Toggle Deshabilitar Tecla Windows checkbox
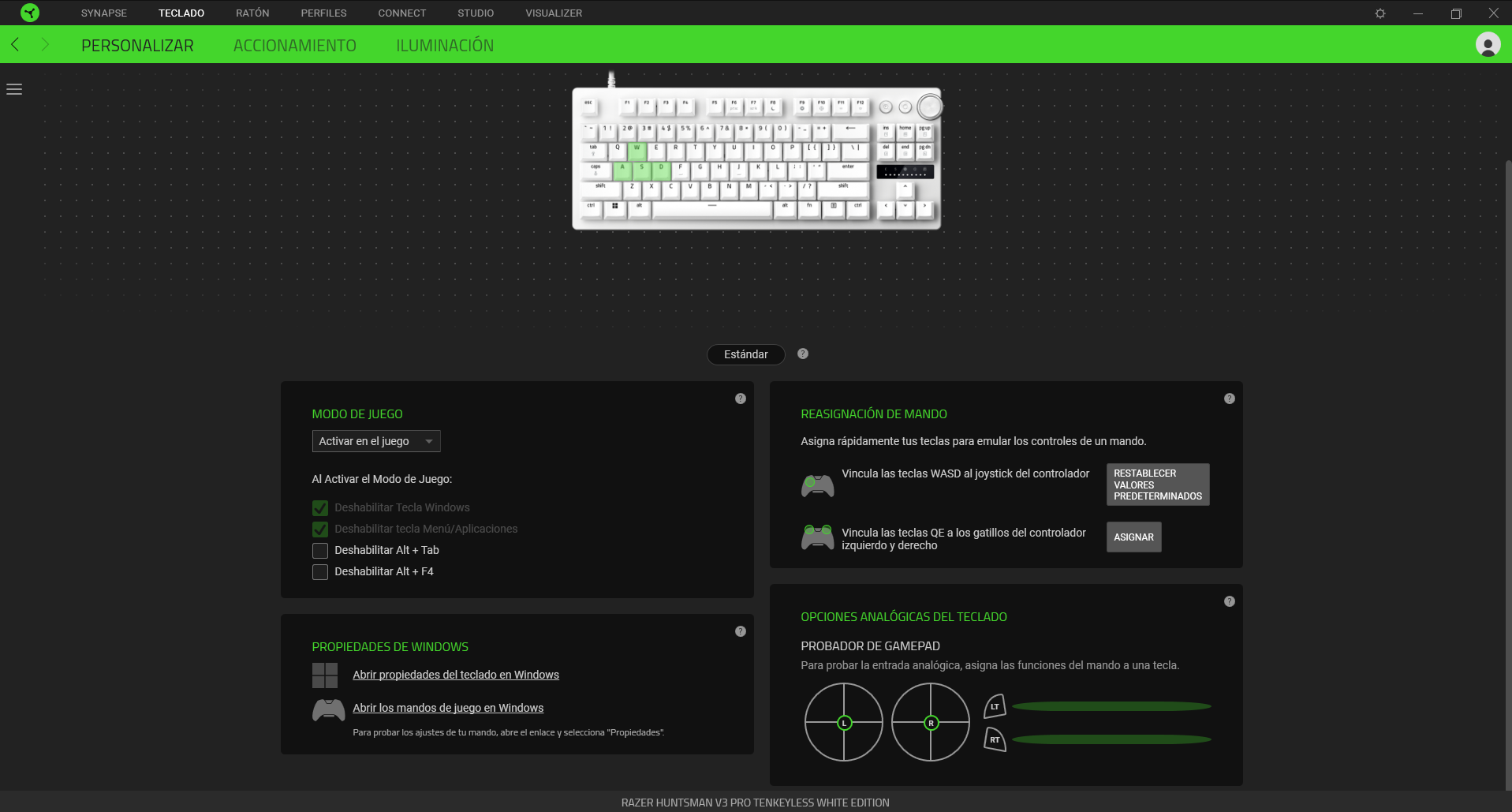This screenshot has width=1512, height=812. 320,507
